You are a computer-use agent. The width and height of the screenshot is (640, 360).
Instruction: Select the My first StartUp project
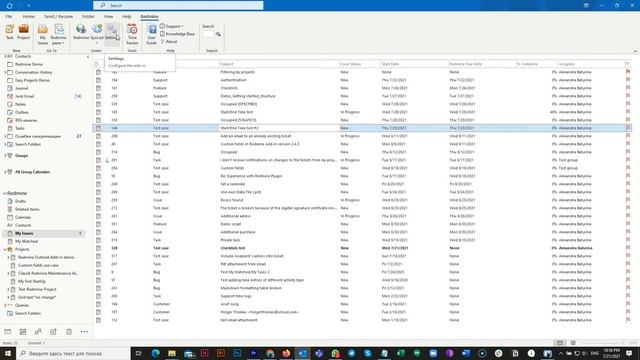(x=31, y=281)
